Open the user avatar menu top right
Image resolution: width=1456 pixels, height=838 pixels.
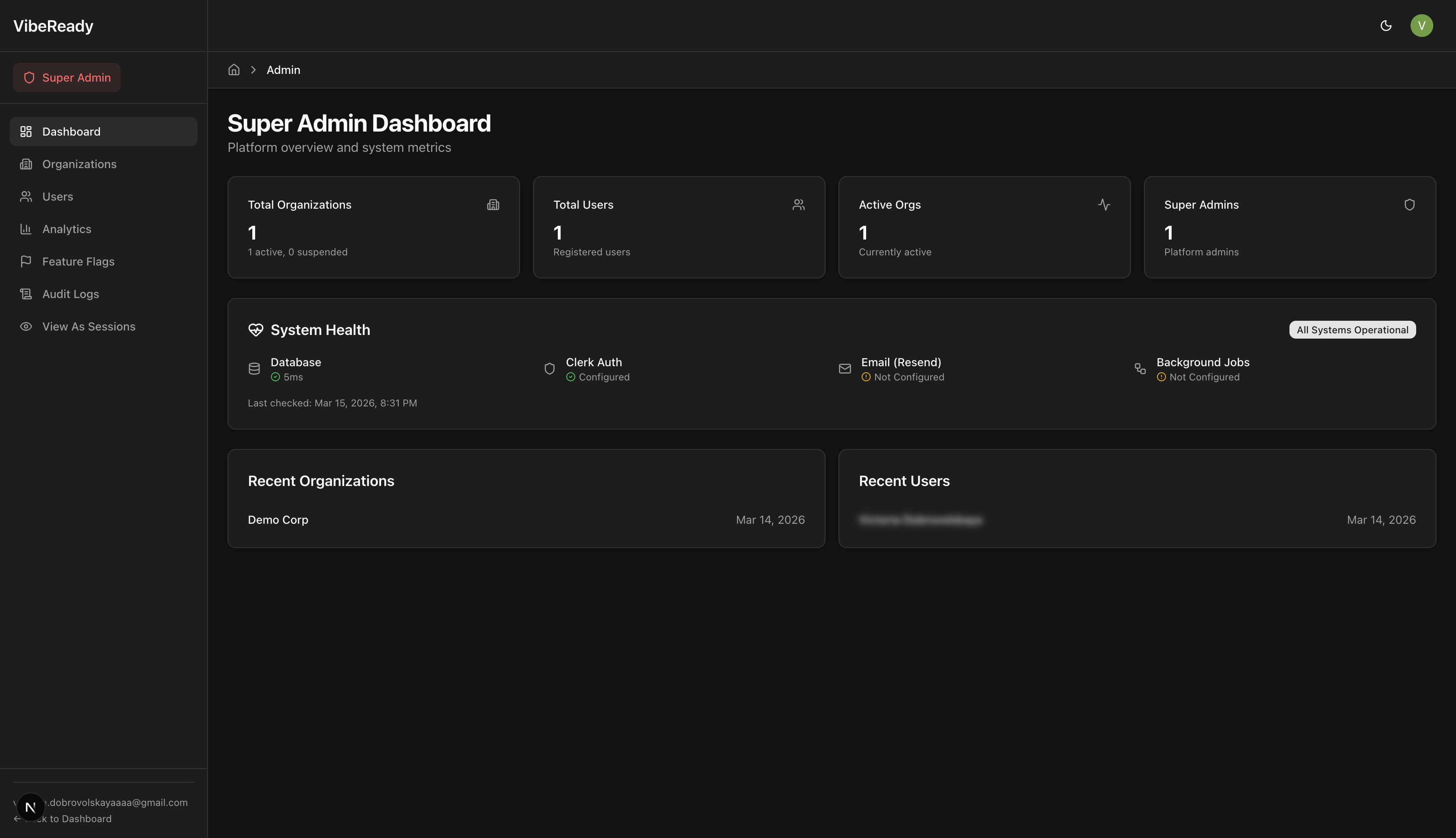[1422, 25]
